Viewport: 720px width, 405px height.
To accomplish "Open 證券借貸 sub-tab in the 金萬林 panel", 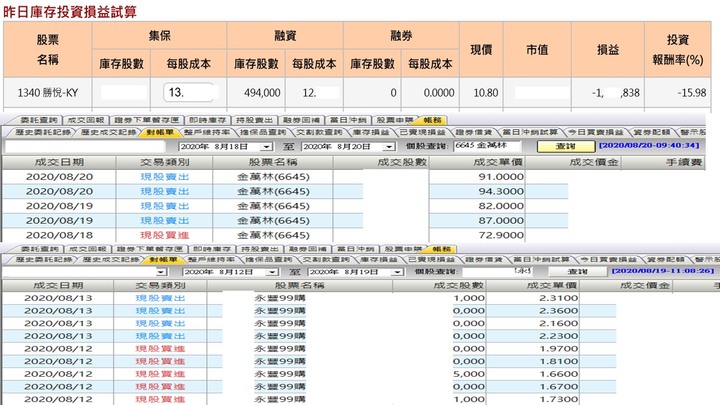I will pos(473,132).
